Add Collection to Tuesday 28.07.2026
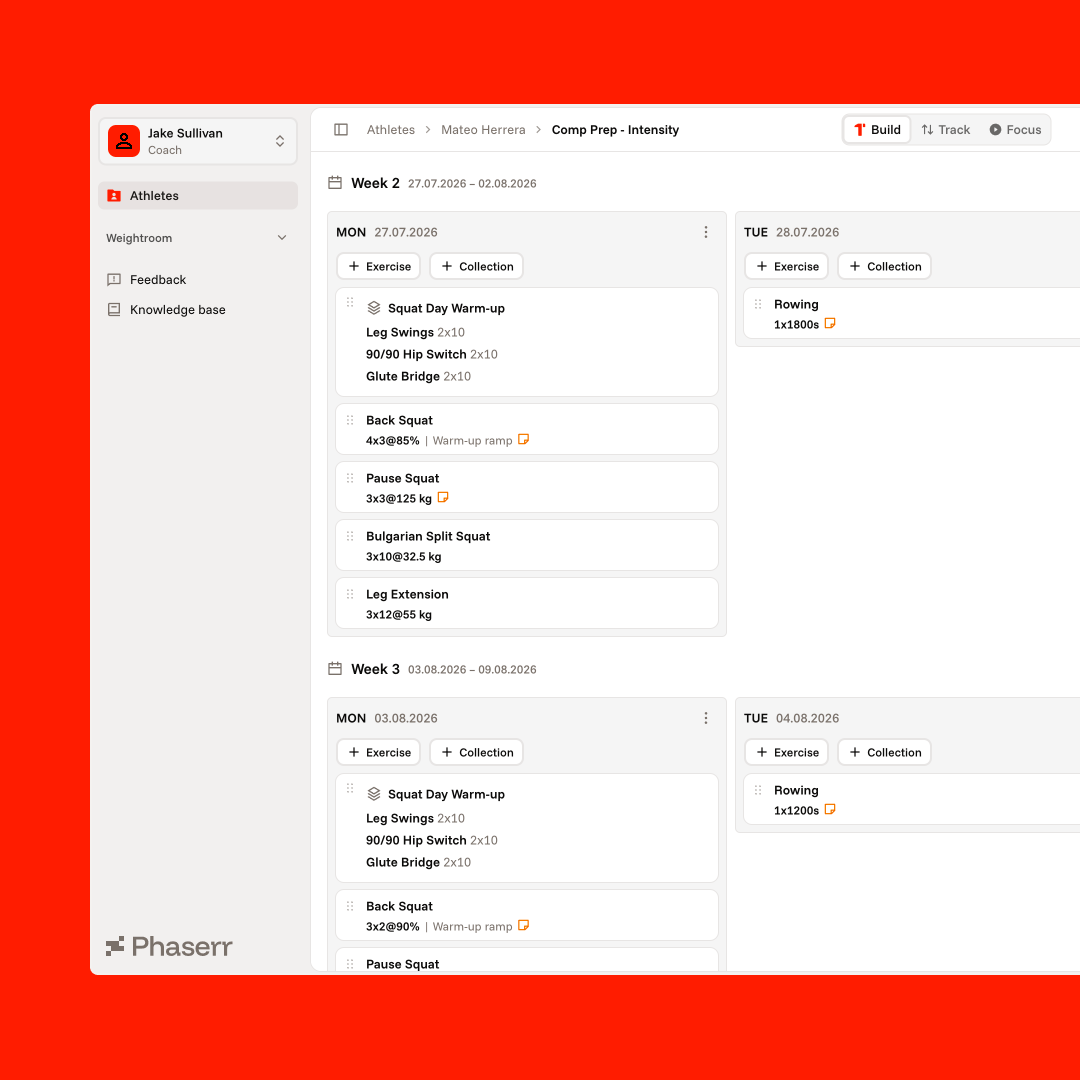1080x1080 pixels. point(884,267)
